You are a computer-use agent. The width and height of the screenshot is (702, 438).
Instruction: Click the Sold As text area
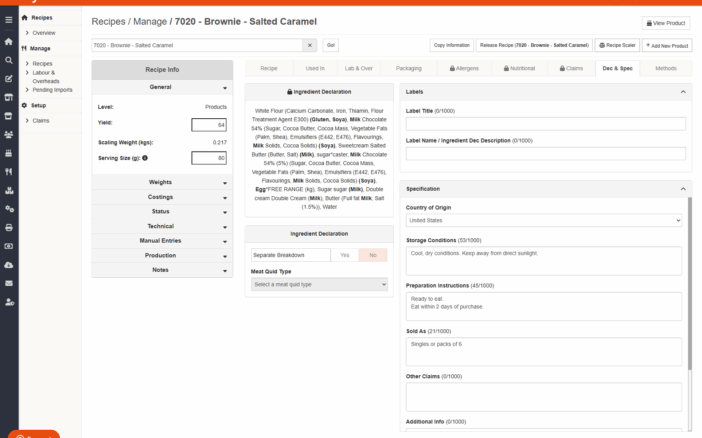[544, 352]
